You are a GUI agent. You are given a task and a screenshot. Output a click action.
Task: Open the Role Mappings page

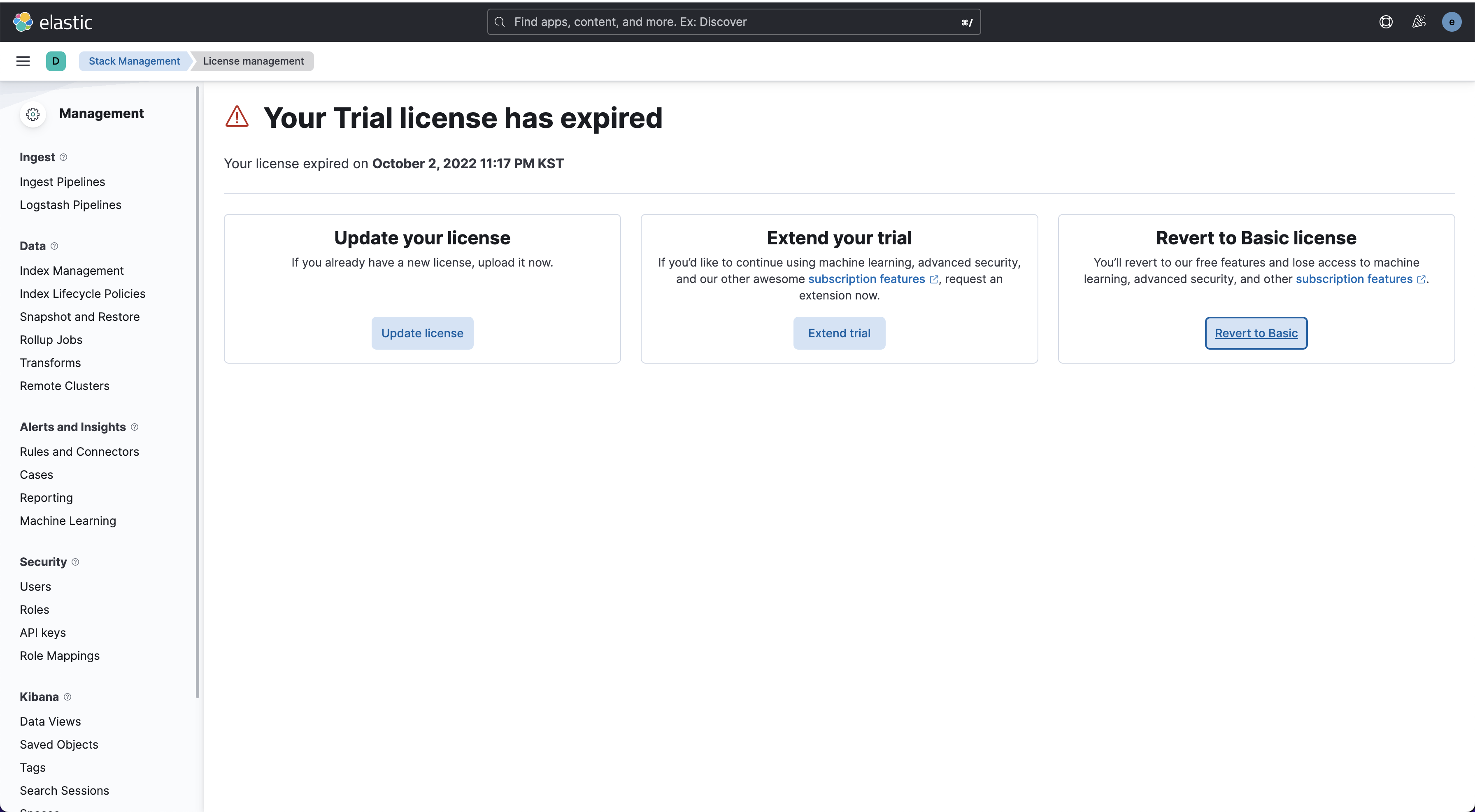[x=60, y=655]
